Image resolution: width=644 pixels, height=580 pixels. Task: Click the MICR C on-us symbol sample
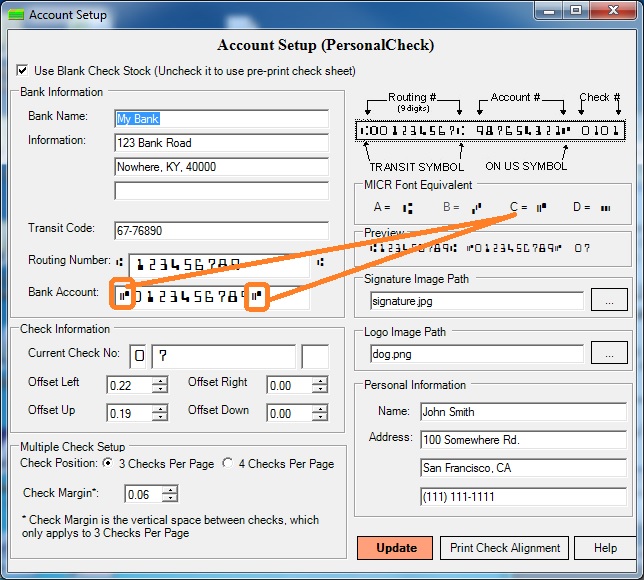(x=541, y=207)
